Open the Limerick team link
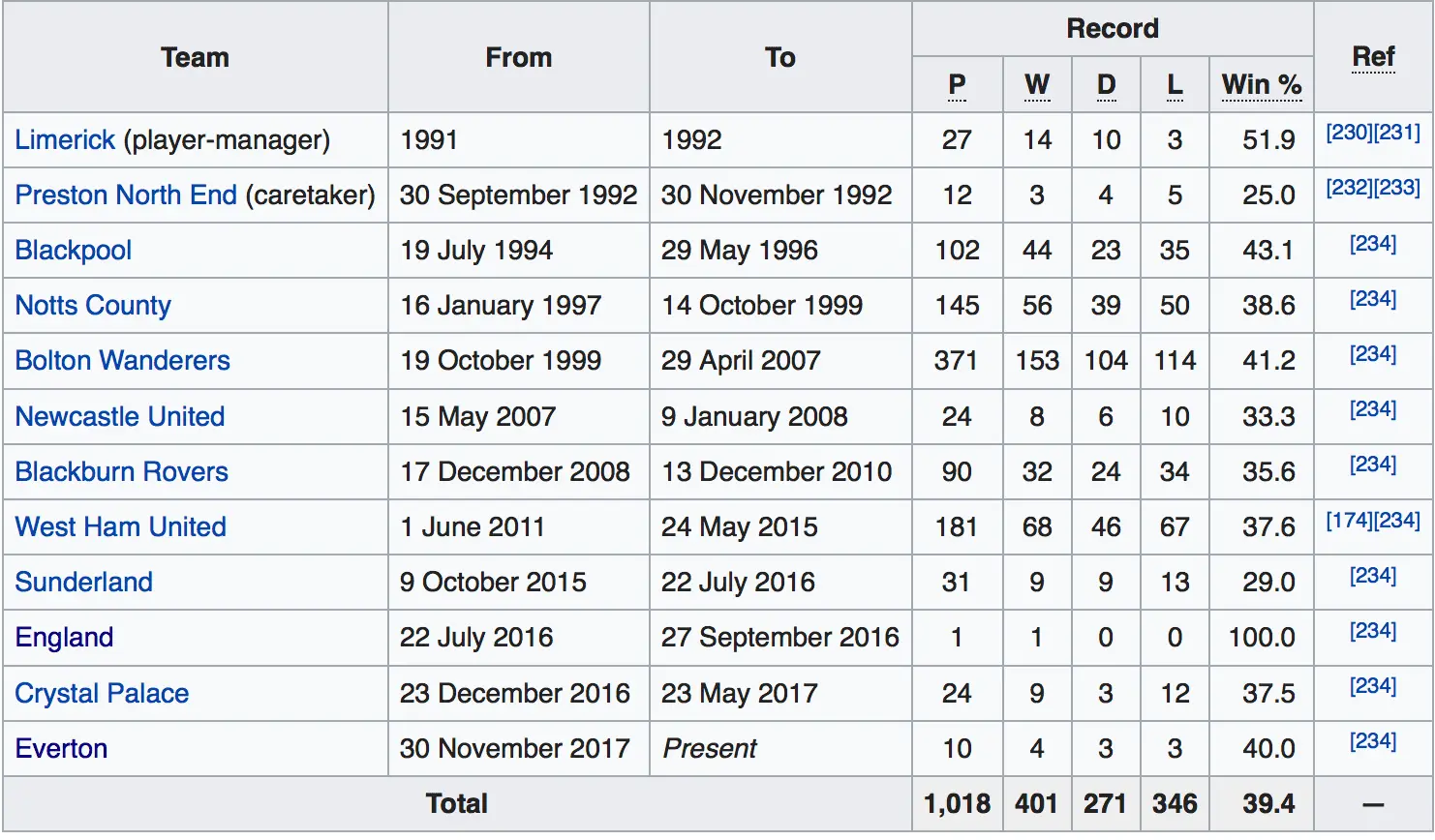The width and height of the screenshot is (1435, 840). coord(65,140)
